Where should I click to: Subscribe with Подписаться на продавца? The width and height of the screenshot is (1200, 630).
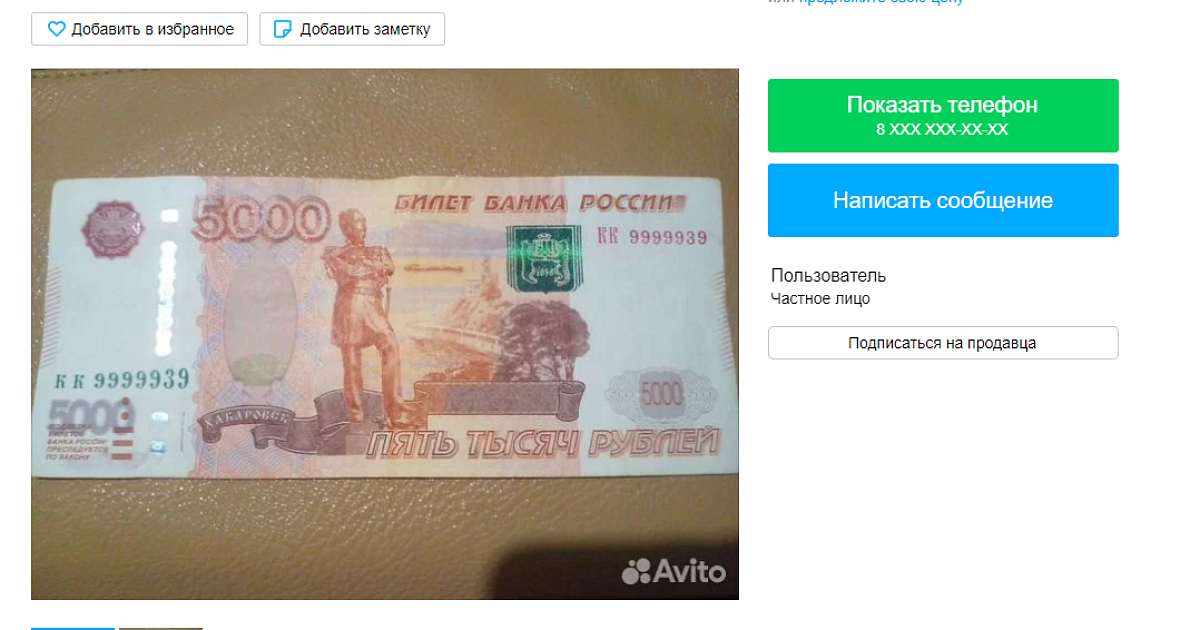(943, 343)
